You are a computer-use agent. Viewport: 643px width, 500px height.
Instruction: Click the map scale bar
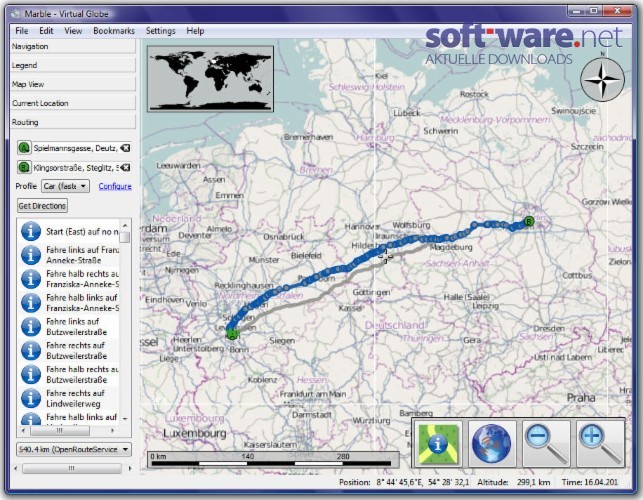[273, 460]
